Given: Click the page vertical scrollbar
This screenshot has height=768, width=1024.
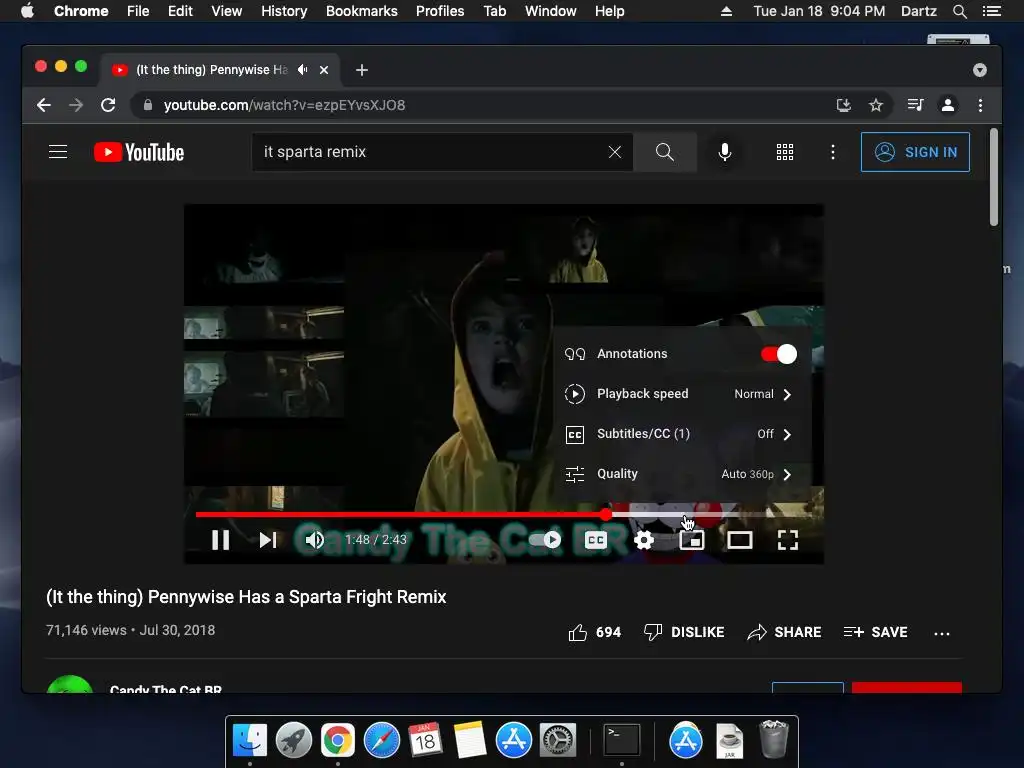Looking at the screenshot, I should [994, 177].
